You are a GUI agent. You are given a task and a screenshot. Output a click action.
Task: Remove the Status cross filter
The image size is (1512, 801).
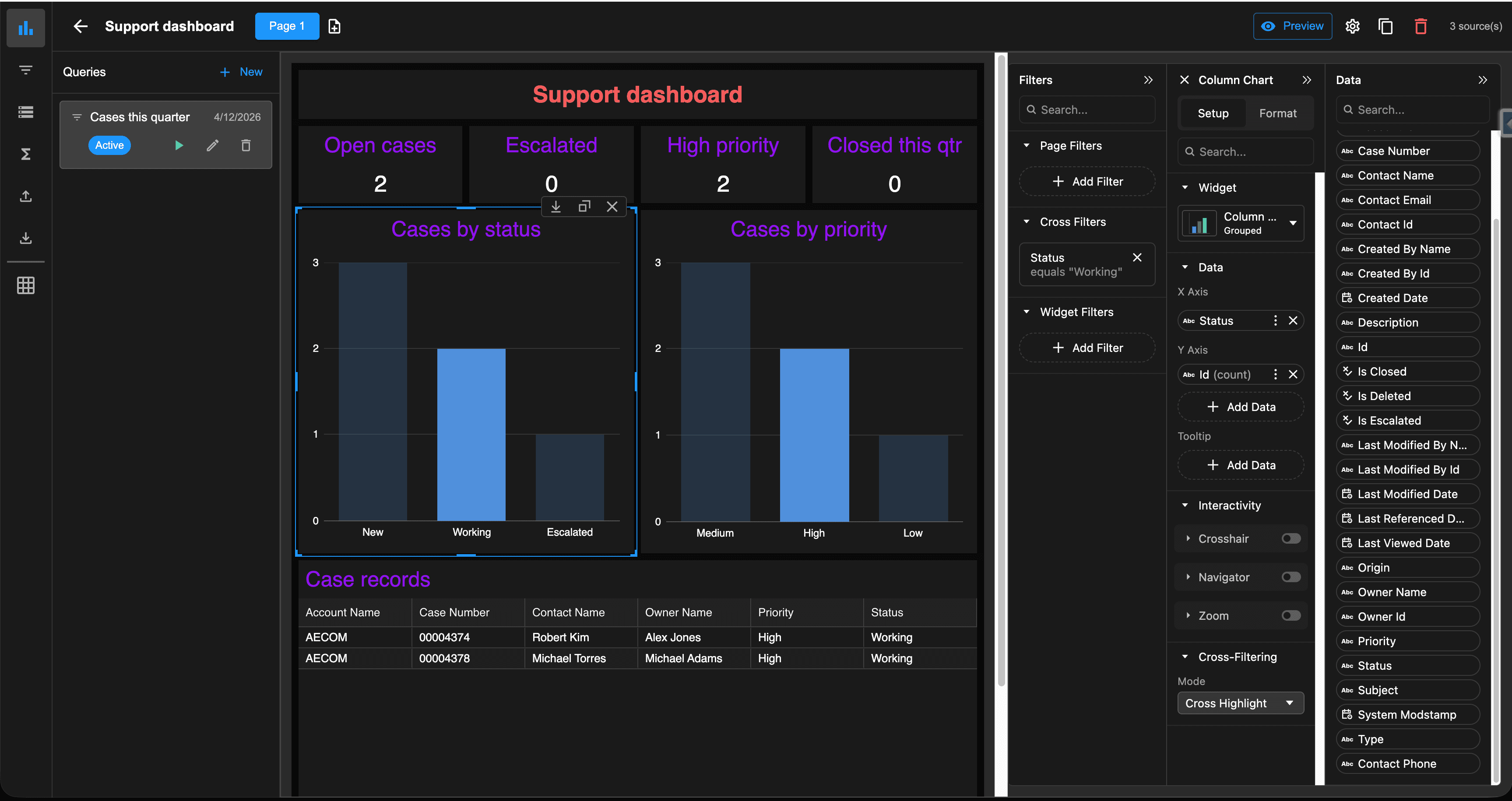tap(1137, 258)
